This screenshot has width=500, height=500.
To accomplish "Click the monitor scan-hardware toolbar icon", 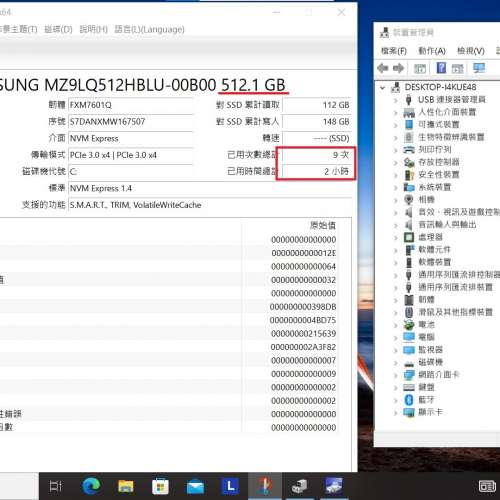I will pyautogui.click(x=479, y=68).
